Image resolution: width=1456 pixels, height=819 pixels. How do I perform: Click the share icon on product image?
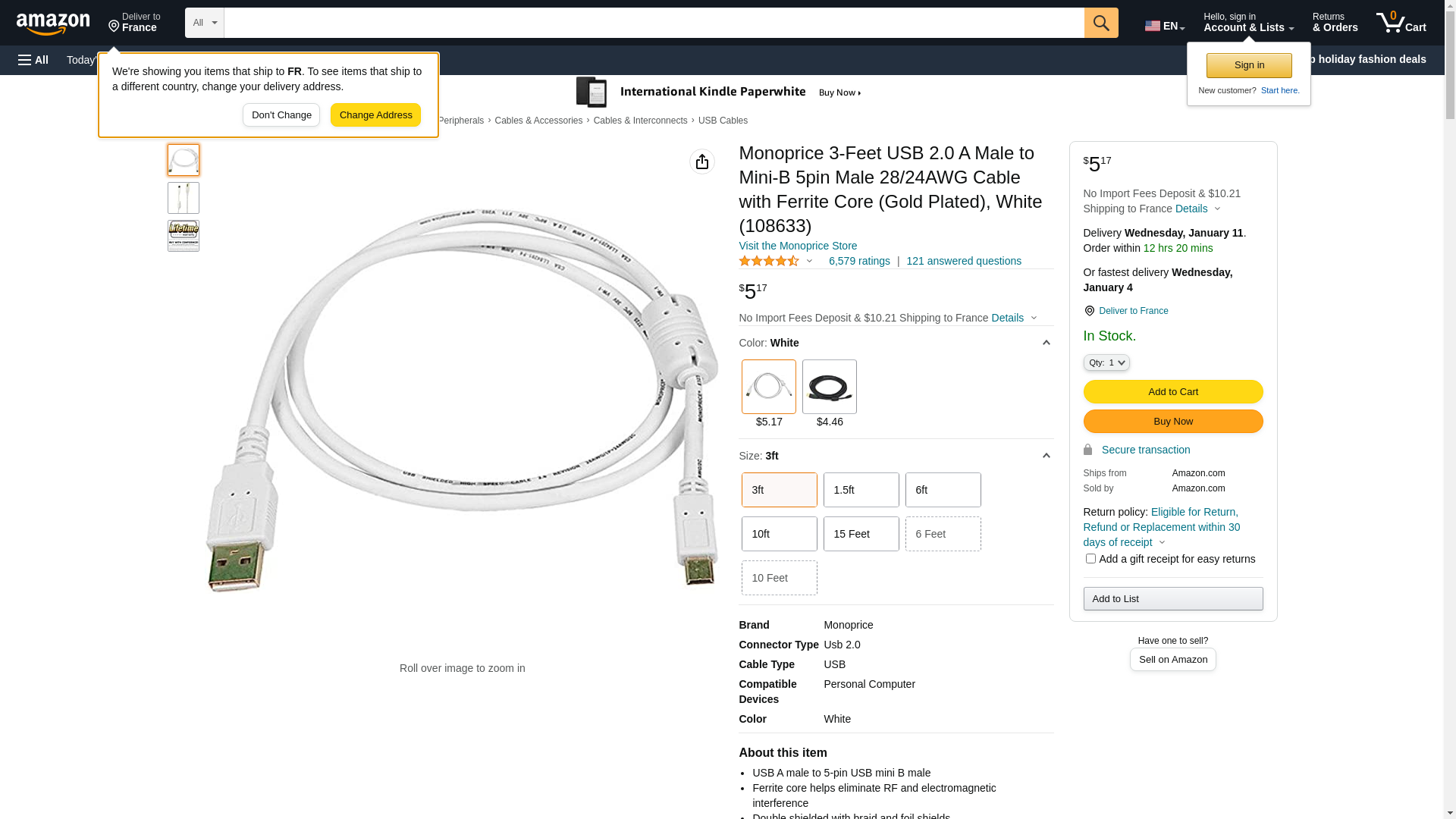pyautogui.click(x=702, y=162)
